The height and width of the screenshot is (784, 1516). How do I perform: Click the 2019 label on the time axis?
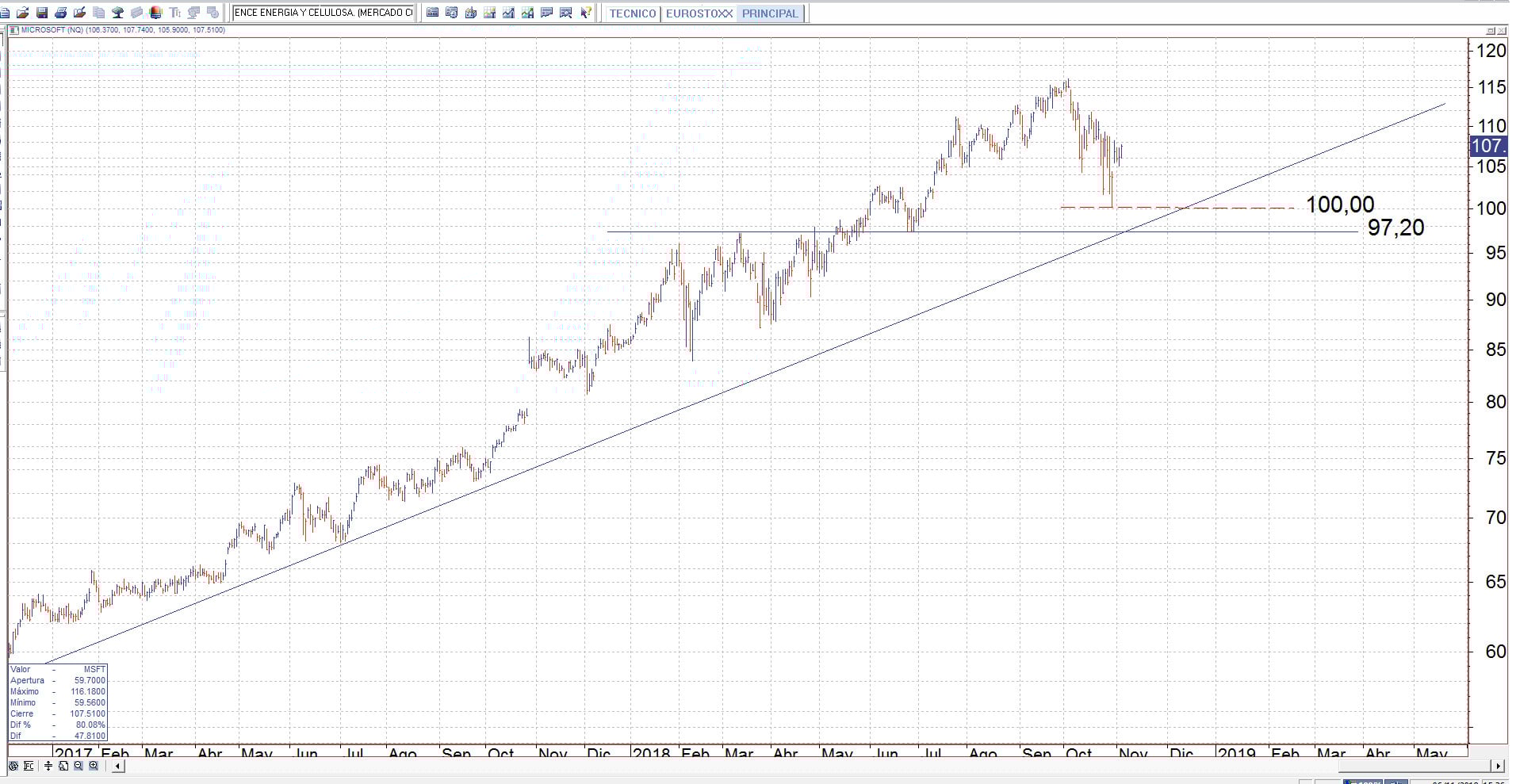point(1236,752)
